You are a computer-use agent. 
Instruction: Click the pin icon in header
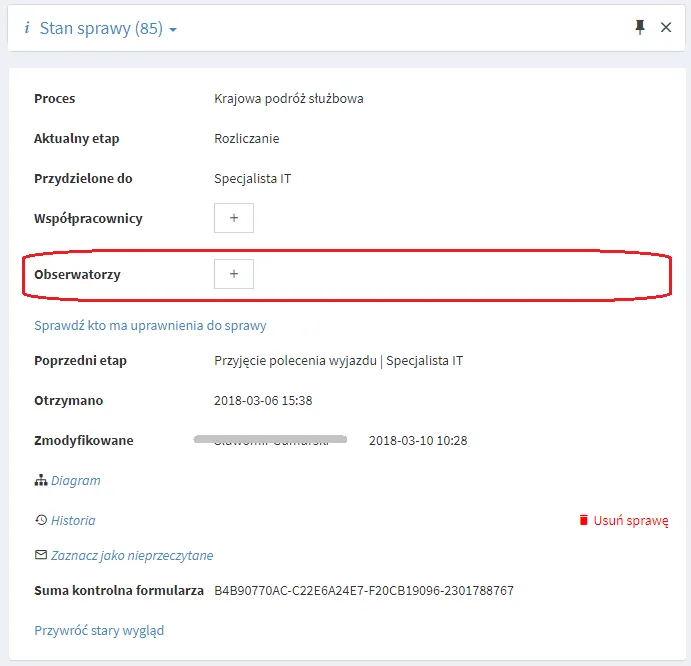coord(640,27)
